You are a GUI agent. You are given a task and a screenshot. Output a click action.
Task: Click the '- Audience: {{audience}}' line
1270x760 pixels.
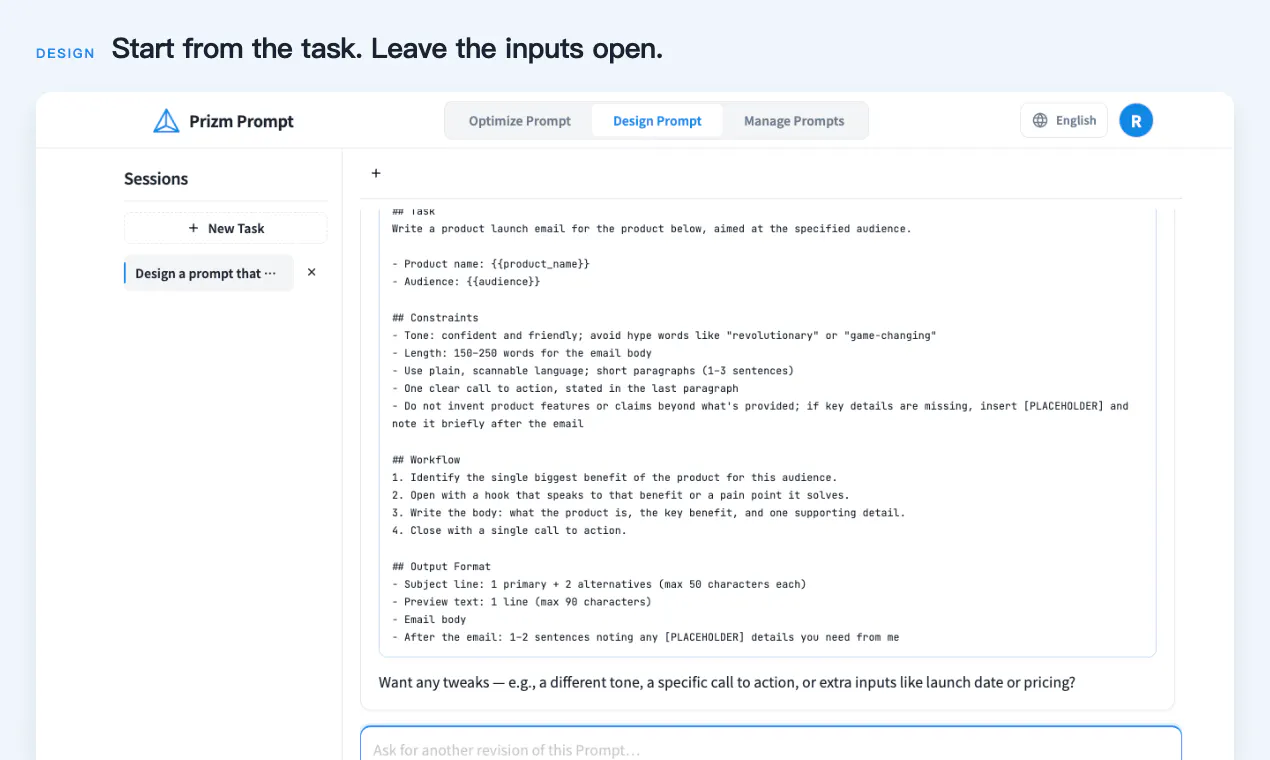coord(466,282)
